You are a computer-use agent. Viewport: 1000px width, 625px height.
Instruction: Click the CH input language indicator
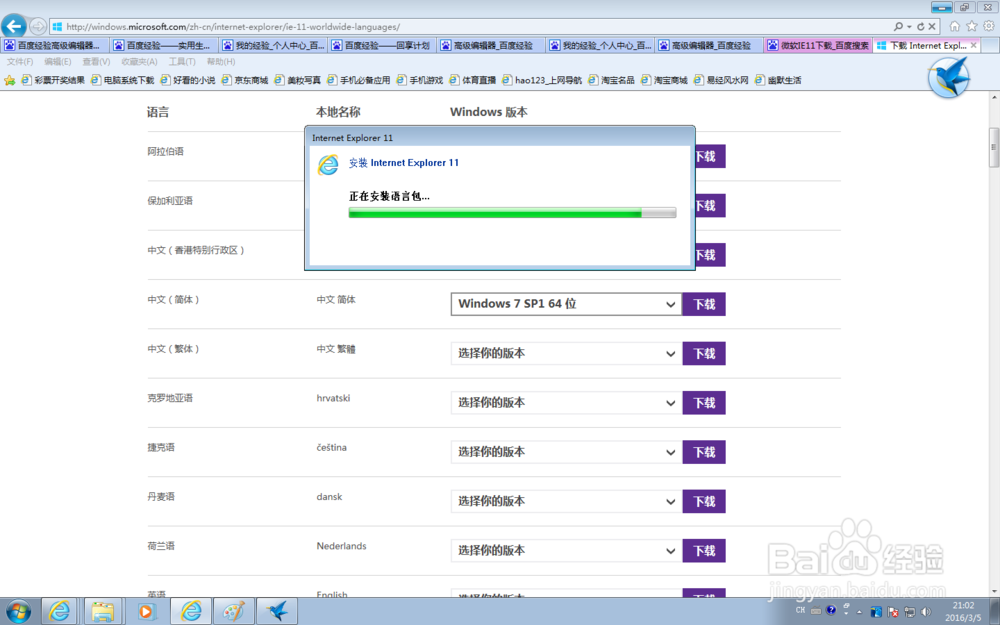[800, 610]
